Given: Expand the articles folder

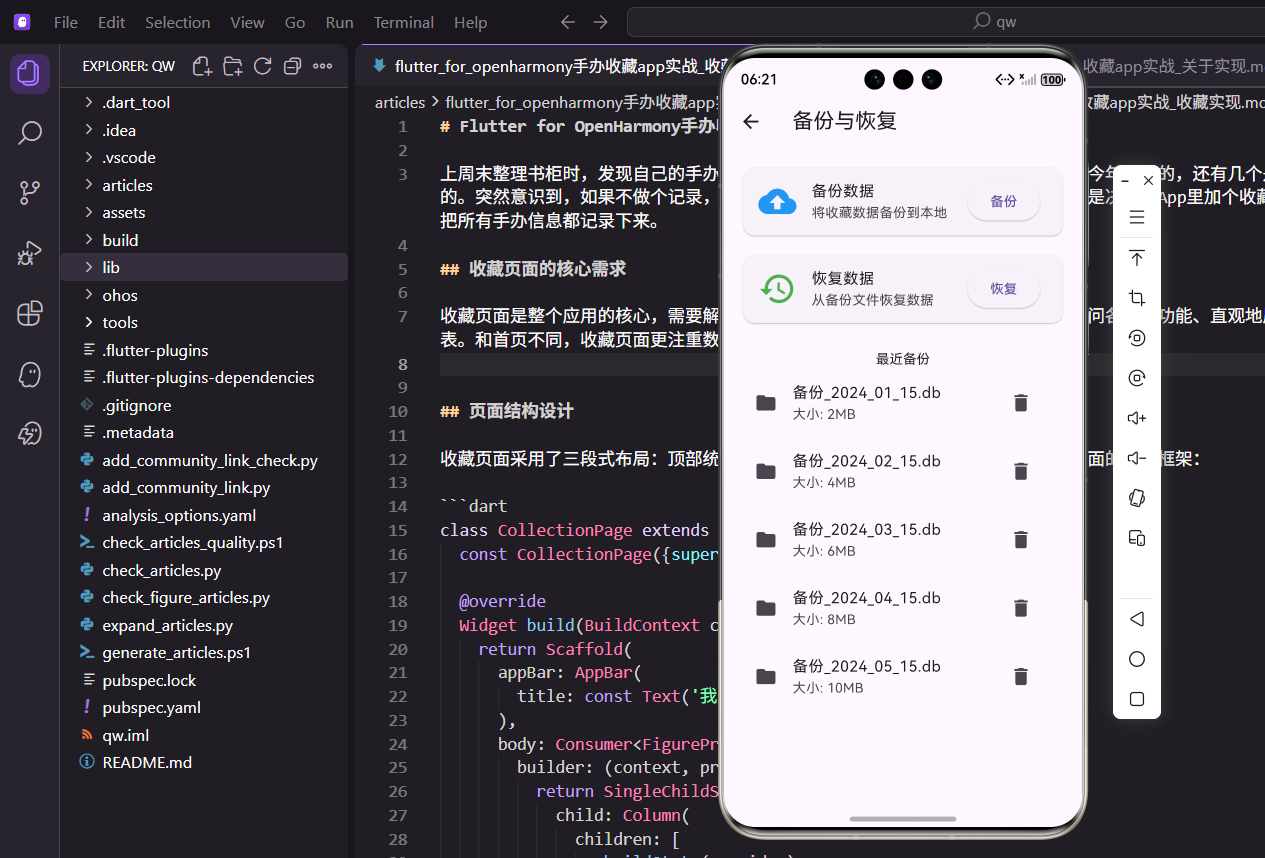Looking at the screenshot, I should pyautogui.click(x=204, y=185).
